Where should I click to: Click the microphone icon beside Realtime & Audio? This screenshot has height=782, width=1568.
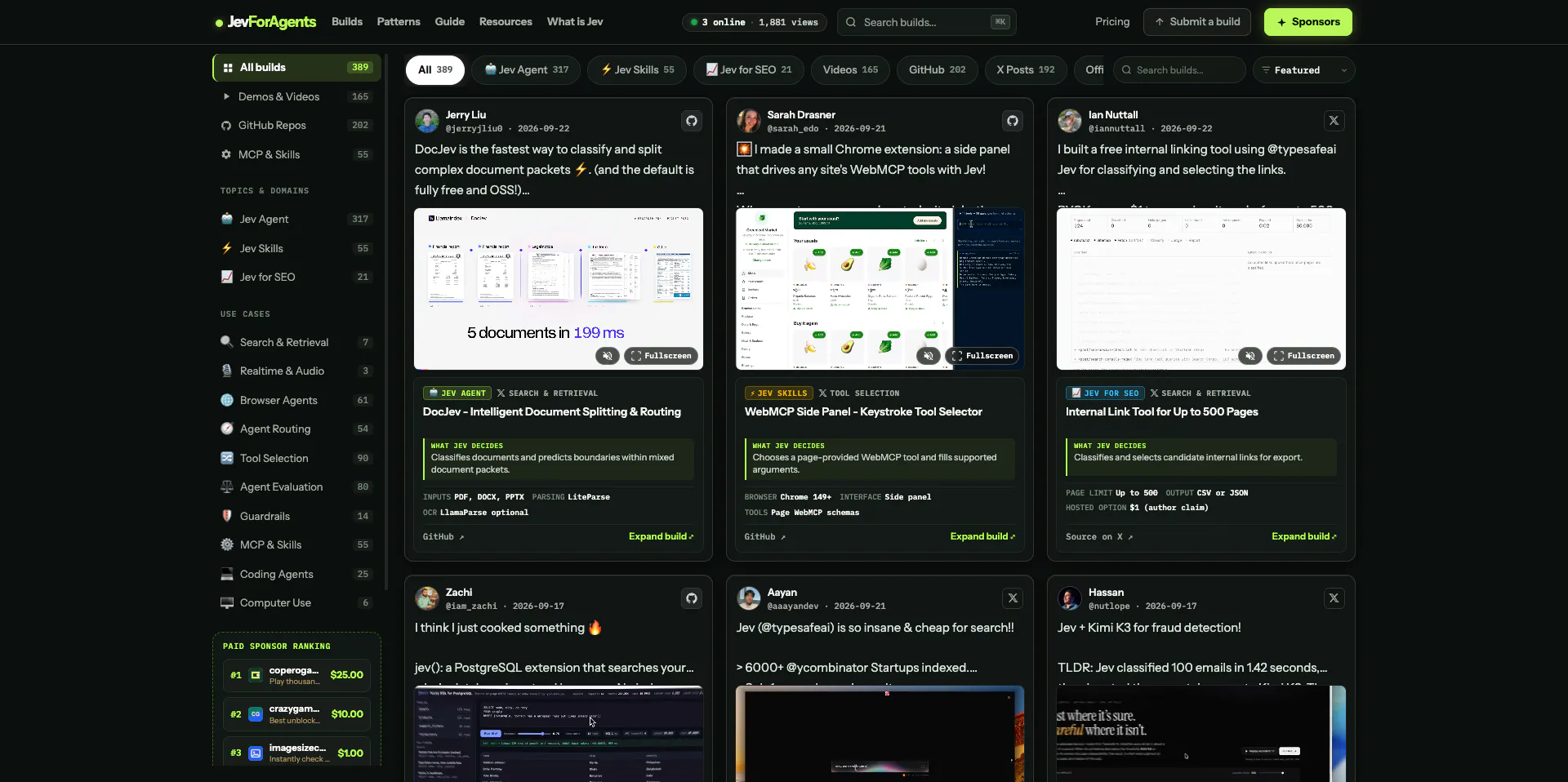227,371
